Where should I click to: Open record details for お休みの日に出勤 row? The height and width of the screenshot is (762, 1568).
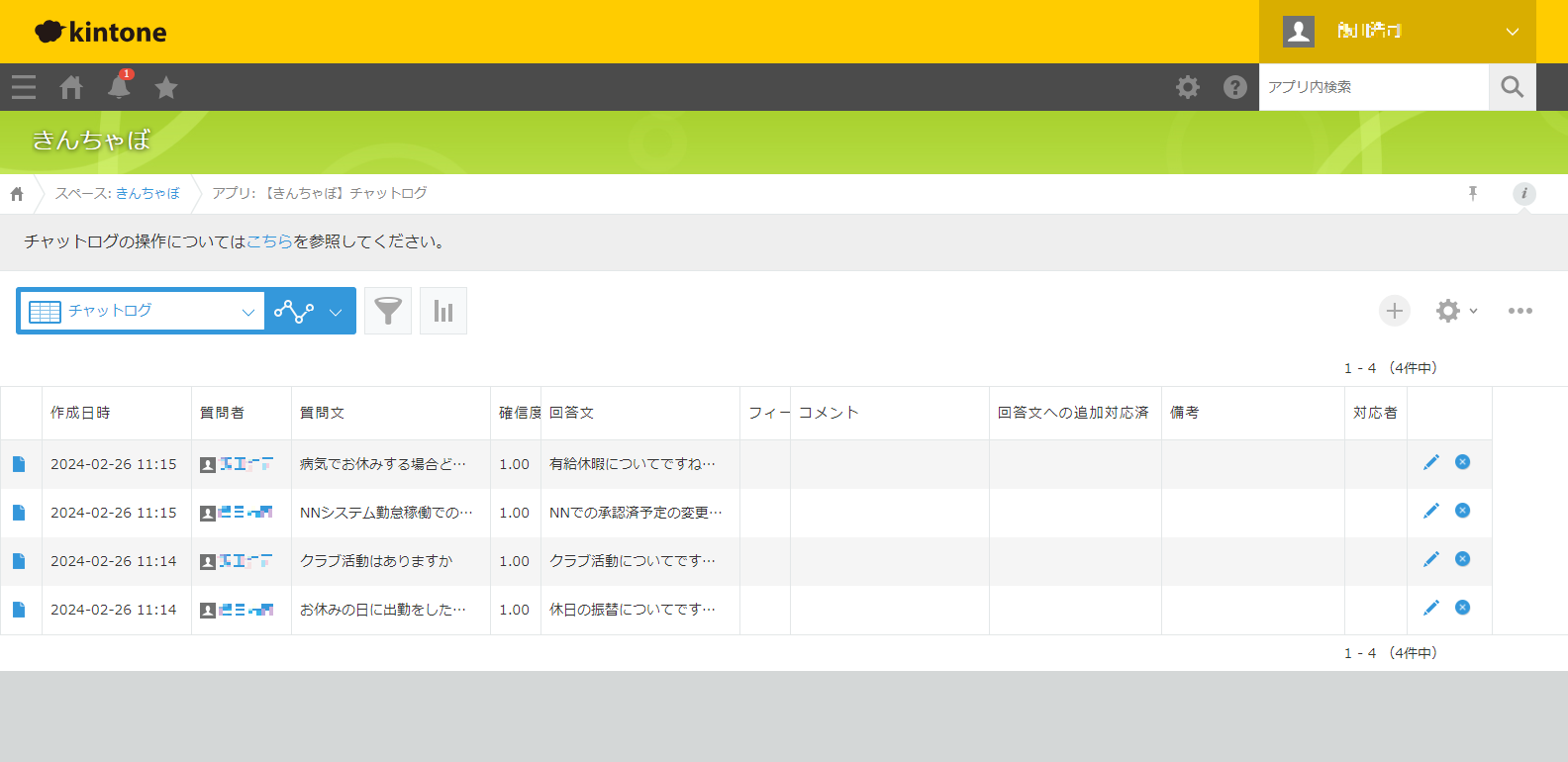(x=19, y=610)
